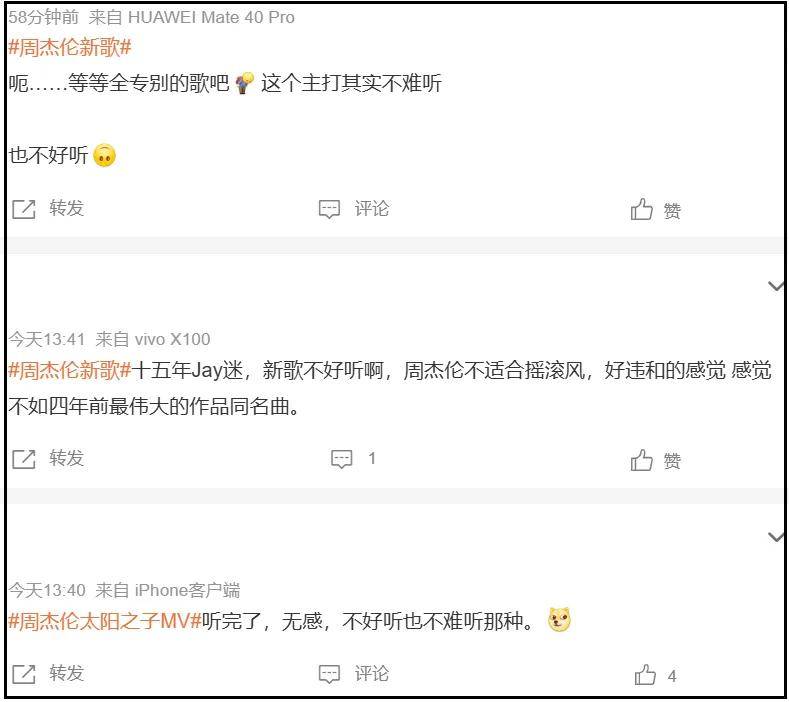Image resolution: width=789 pixels, height=702 pixels.
Task: Click repost icon on vivo X100 post
Action: 23,459
